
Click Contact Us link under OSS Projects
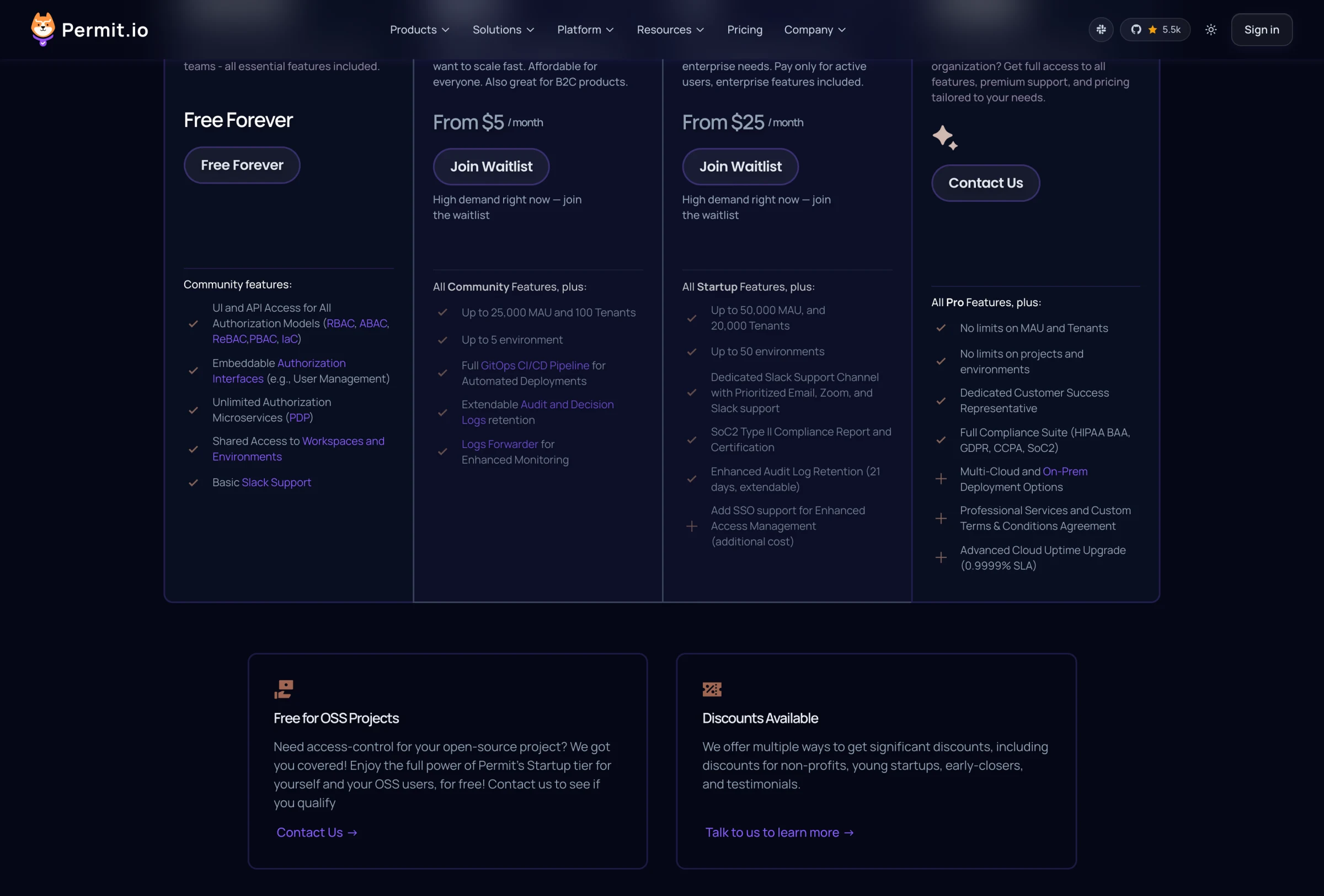317,833
